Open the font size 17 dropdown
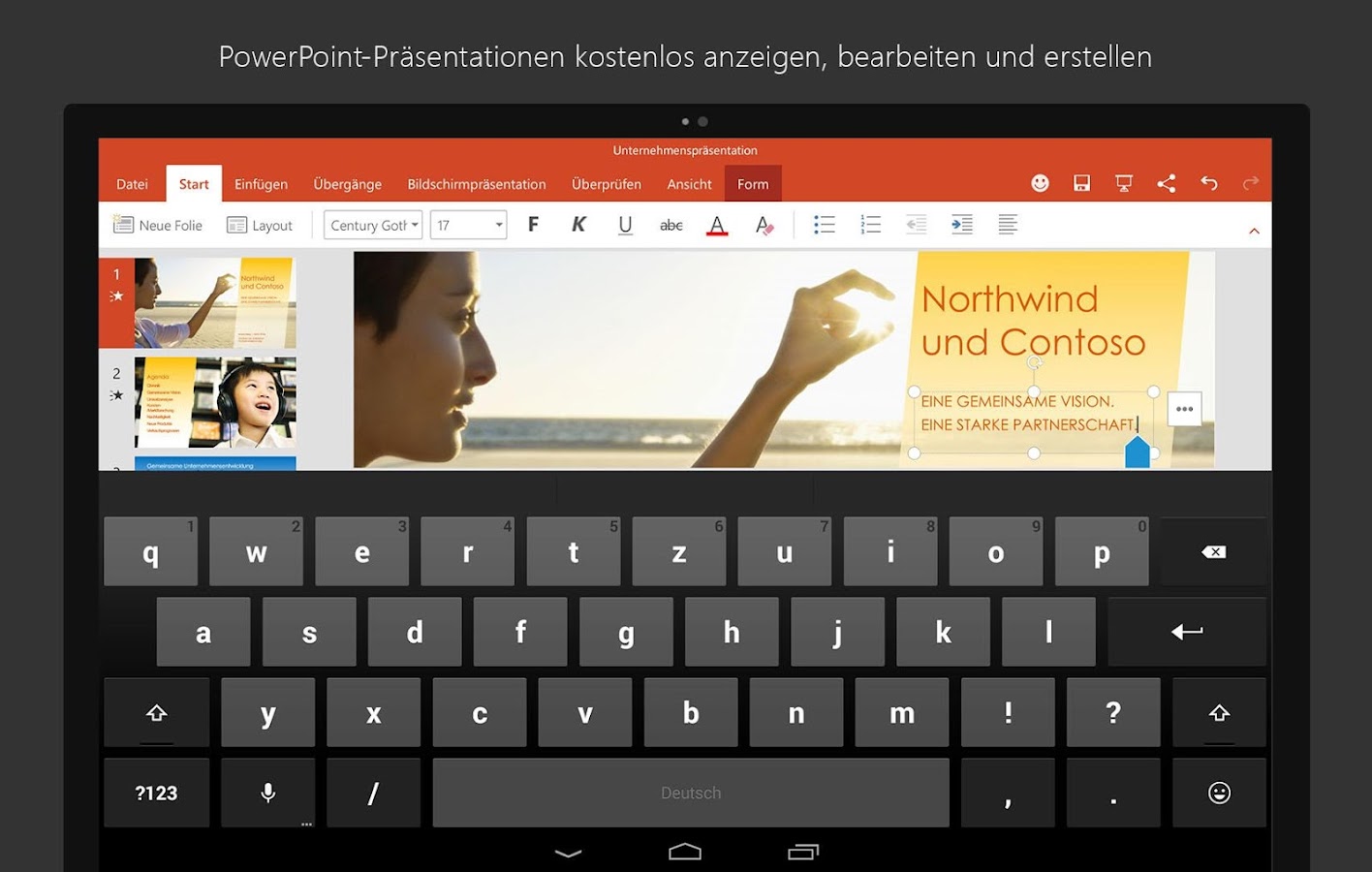 coord(468,224)
